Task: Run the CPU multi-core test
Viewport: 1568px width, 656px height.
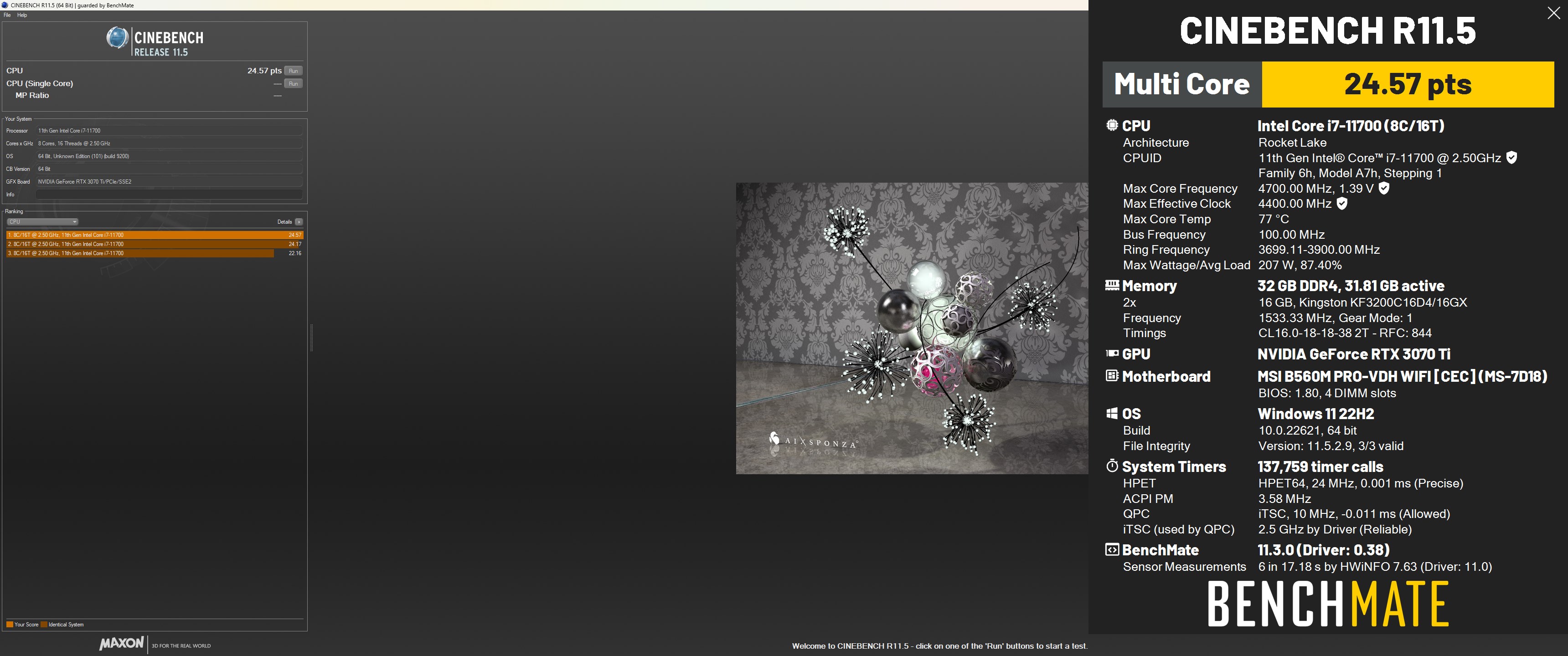Action: pyautogui.click(x=294, y=71)
